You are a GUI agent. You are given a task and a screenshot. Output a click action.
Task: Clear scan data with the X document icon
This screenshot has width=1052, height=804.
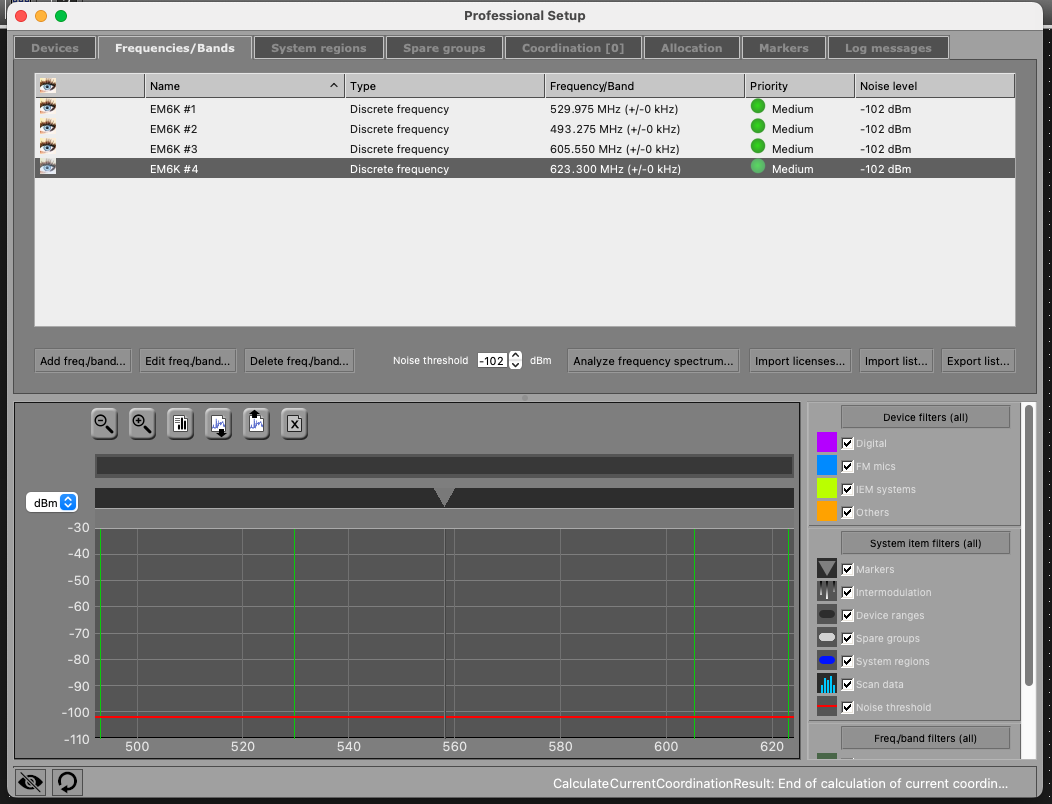(x=294, y=423)
